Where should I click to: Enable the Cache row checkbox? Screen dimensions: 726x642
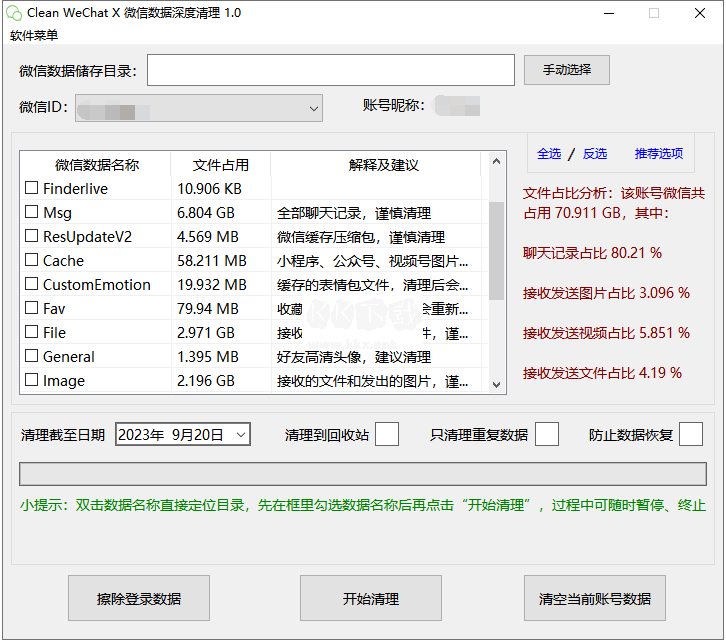tap(32, 260)
